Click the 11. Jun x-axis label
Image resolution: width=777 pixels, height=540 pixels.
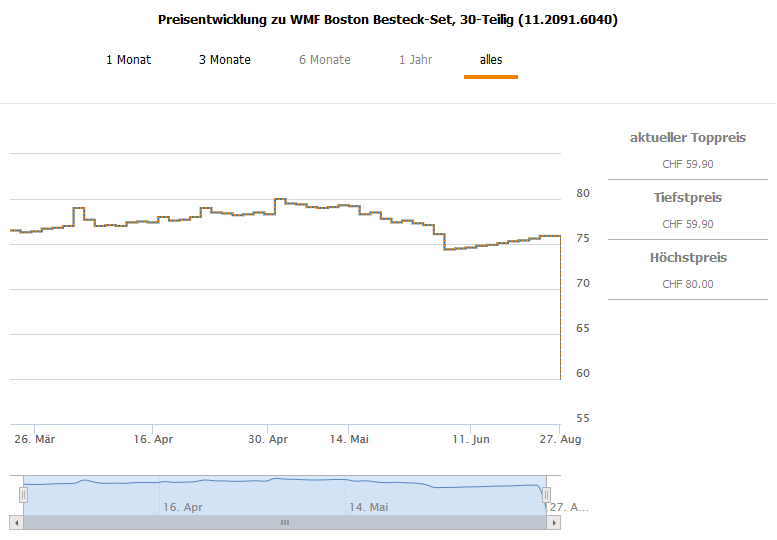point(470,439)
